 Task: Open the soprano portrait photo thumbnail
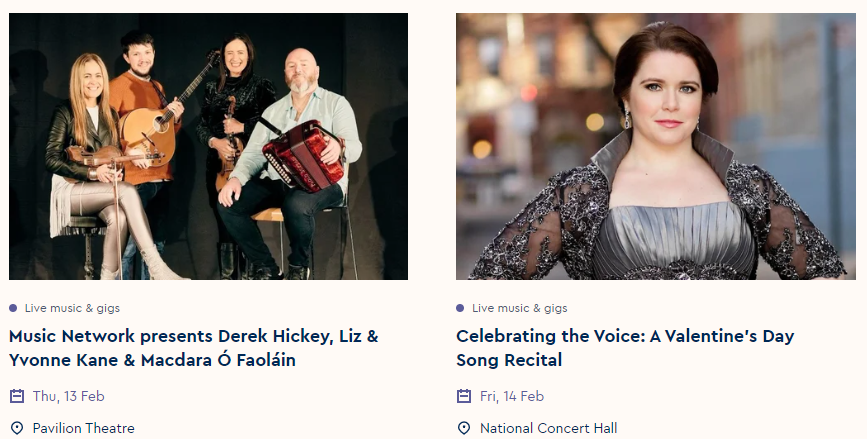656,146
